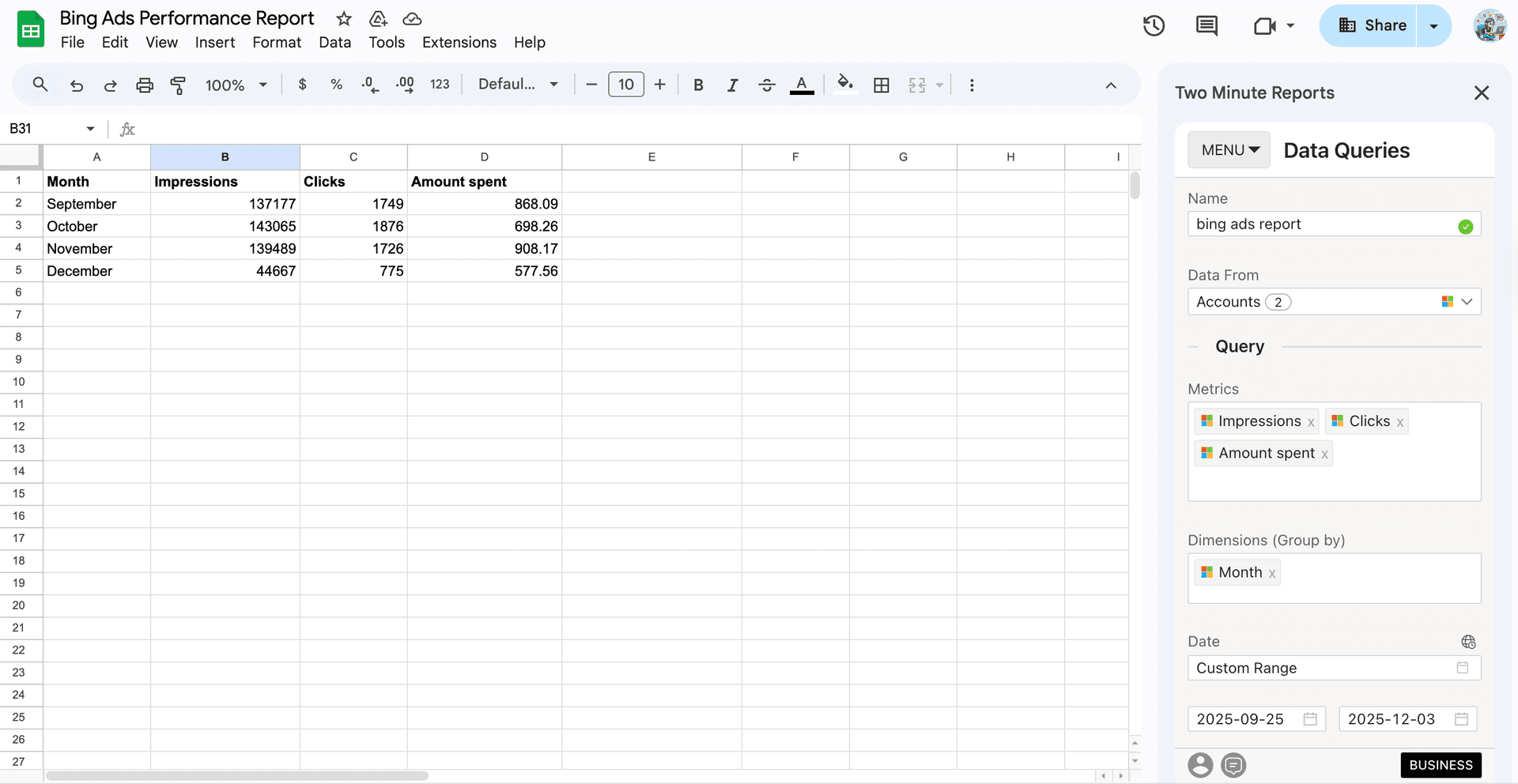
Task: Apply currency format to cells
Action: [301, 85]
